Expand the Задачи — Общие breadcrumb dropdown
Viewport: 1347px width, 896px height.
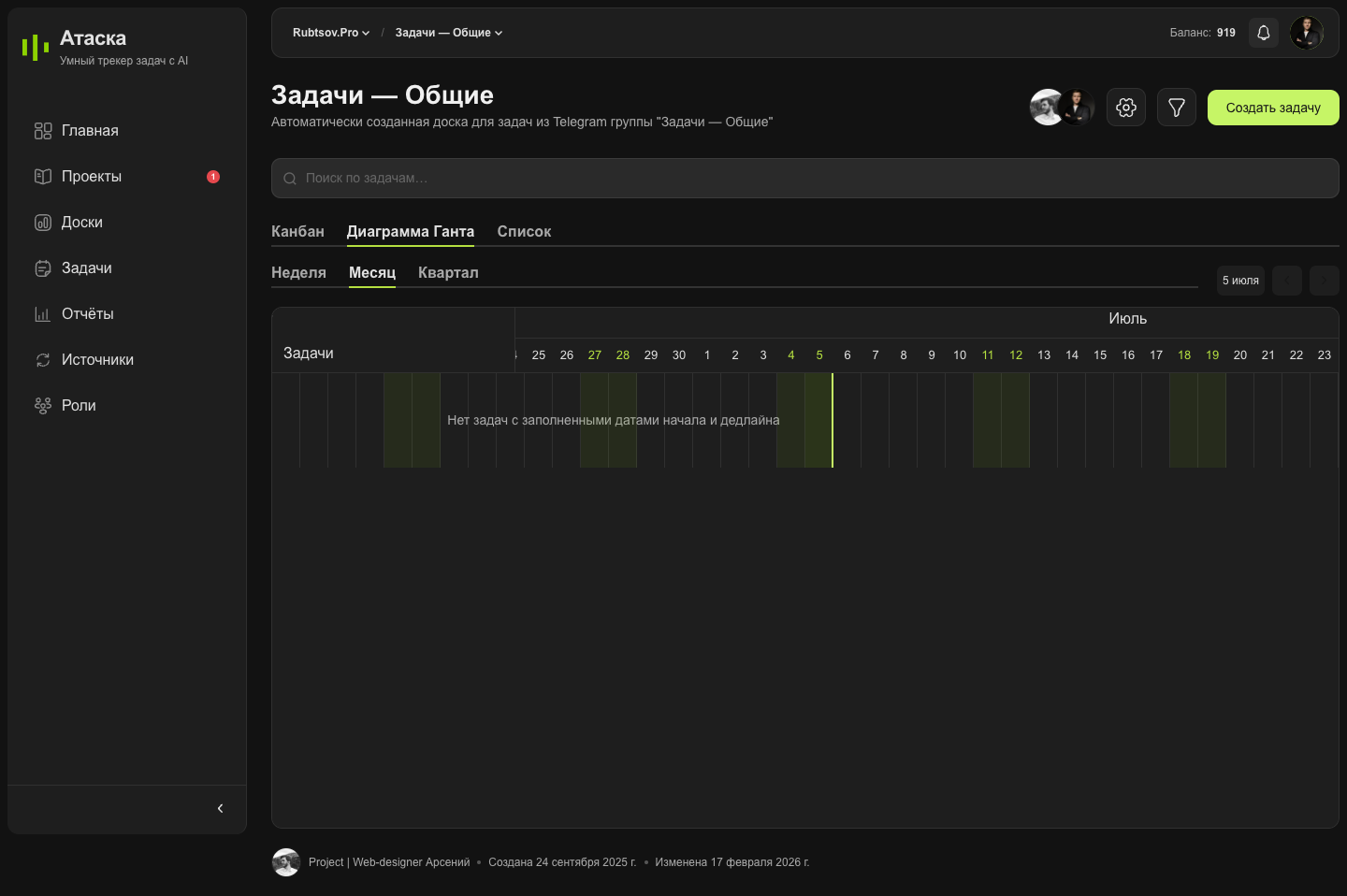[449, 33]
